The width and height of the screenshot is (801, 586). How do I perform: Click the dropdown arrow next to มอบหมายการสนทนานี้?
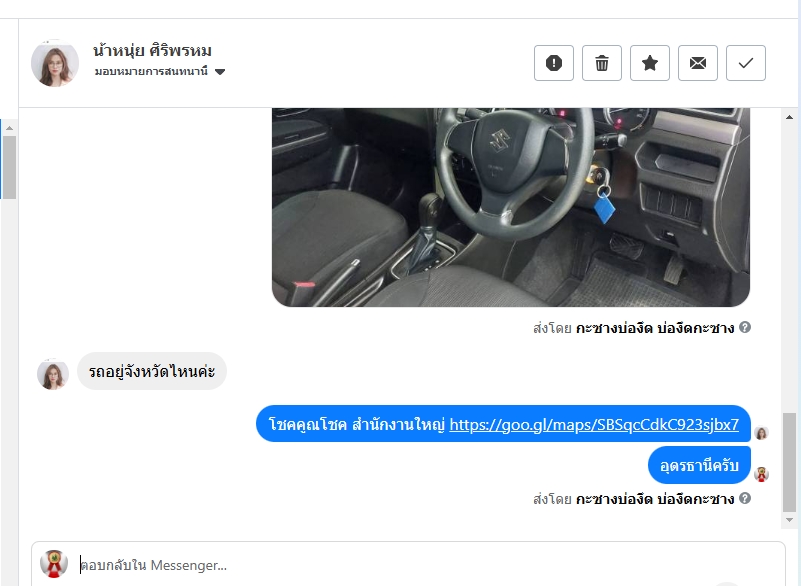tap(220, 72)
